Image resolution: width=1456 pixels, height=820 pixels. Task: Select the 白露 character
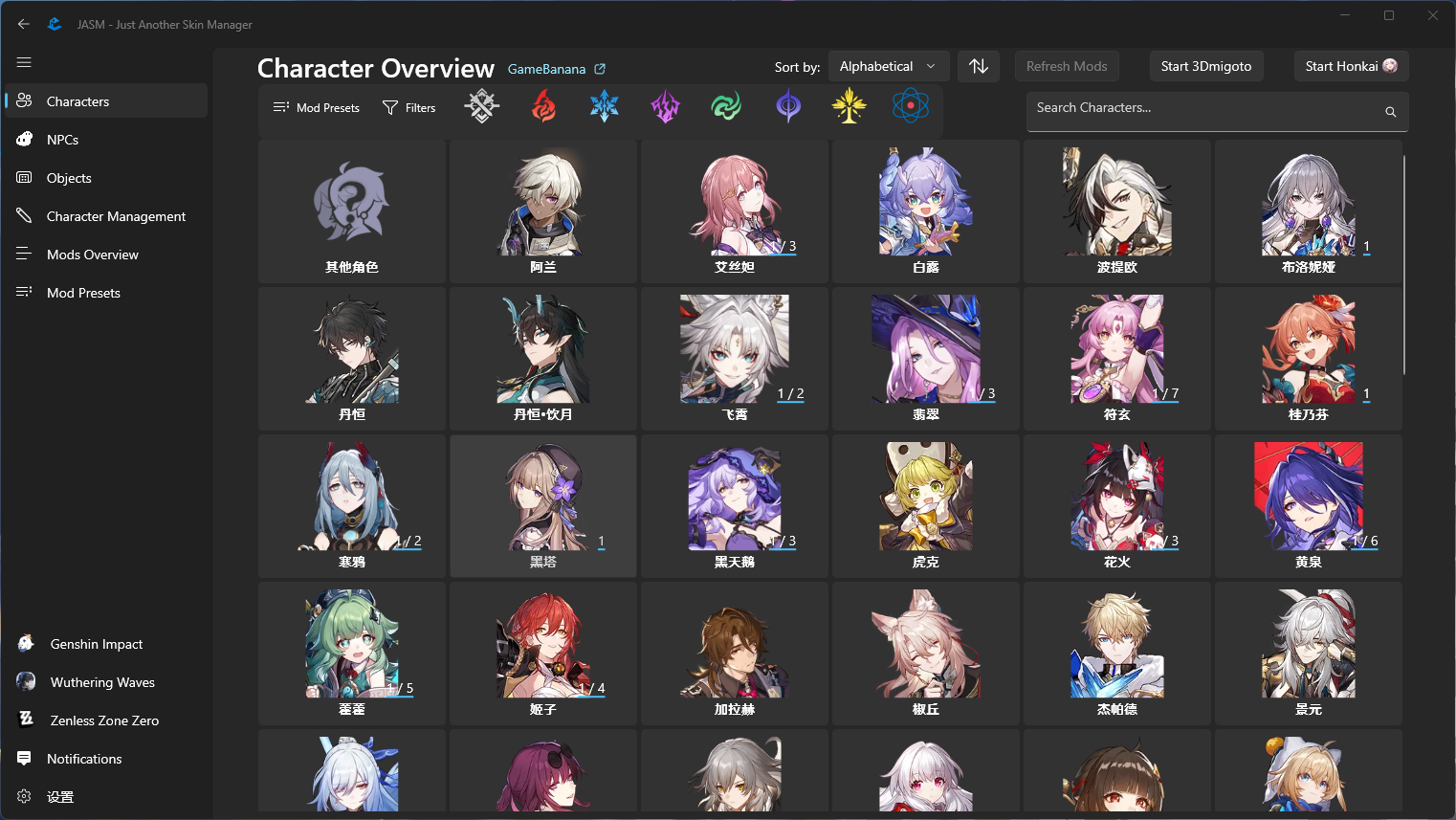926,211
